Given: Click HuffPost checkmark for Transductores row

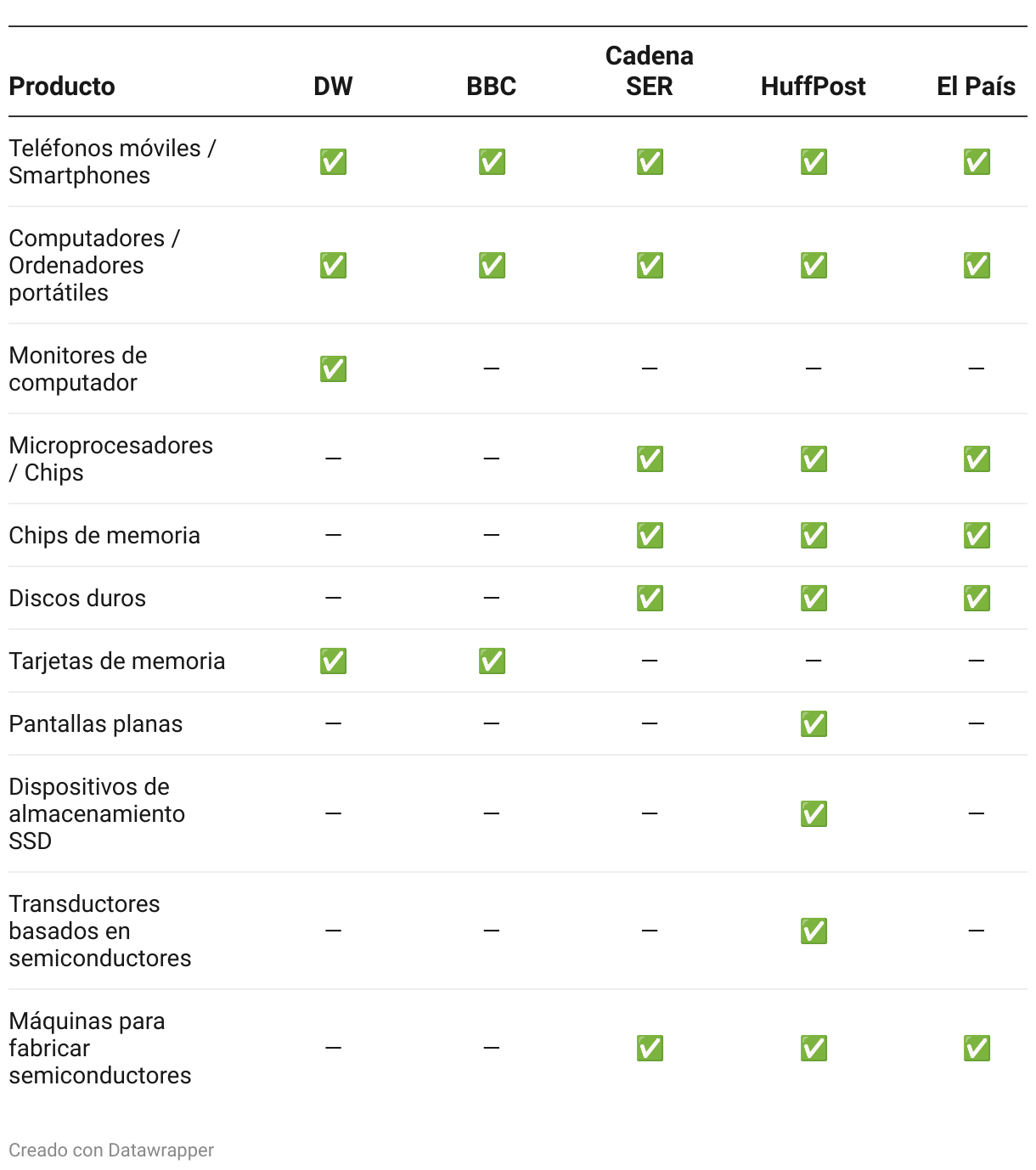Looking at the screenshot, I should click(814, 931).
